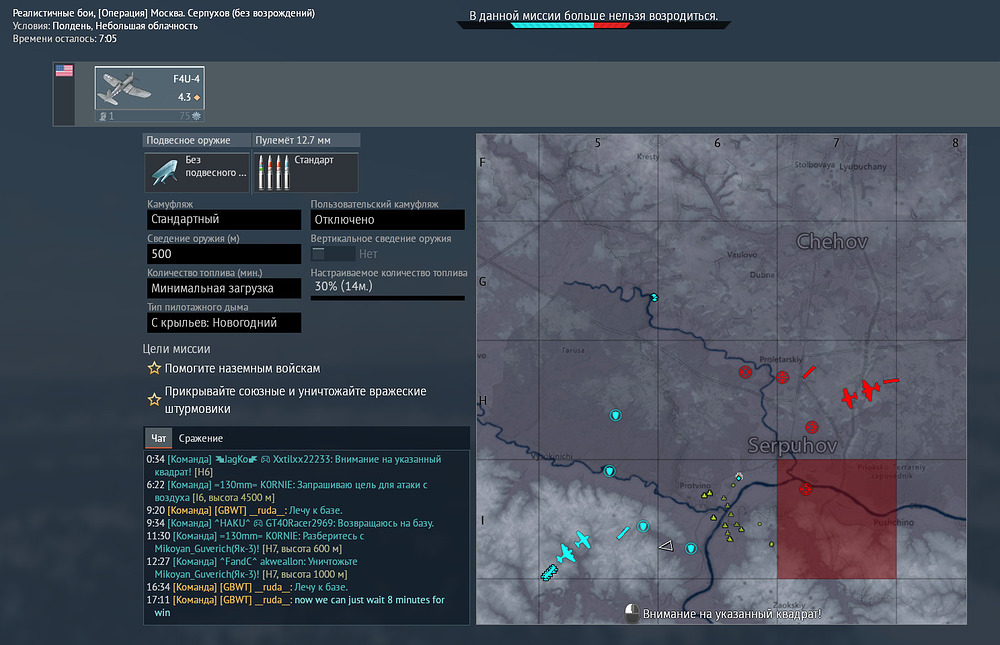Click the cyan allied airfield strip
1000x645 pixels.
coord(623,533)
